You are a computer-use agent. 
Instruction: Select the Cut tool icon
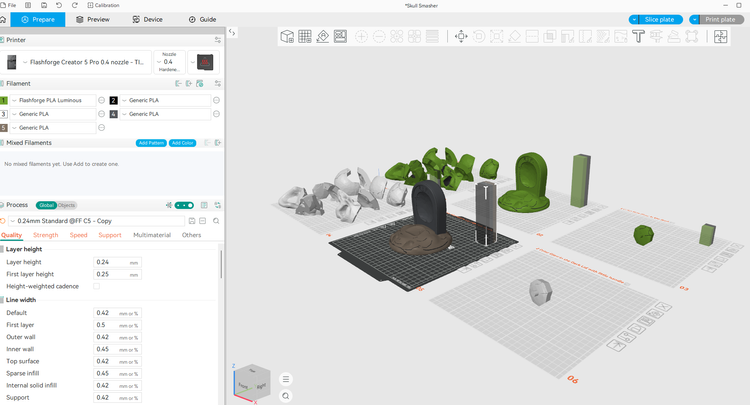pyautogui.click(x=532, y=36)
